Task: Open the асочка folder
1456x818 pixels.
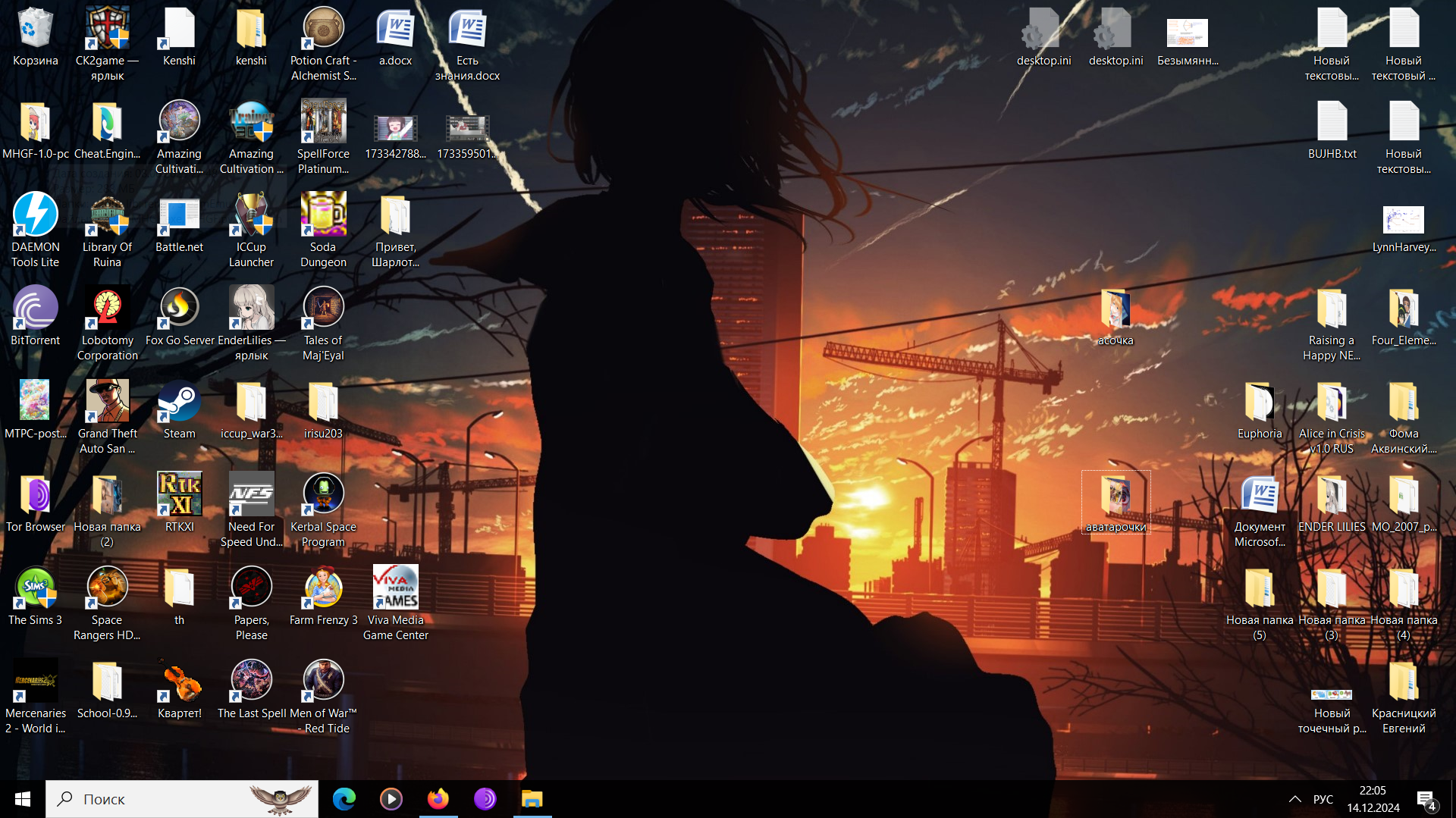Action: [1116, 316]
